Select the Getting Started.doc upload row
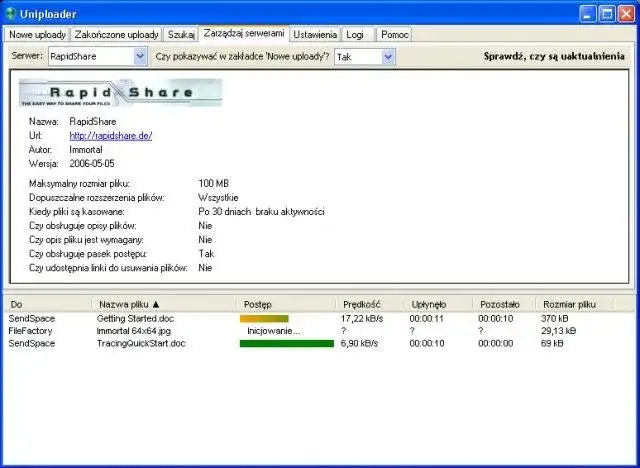Screen dimensions: 640x468 click(x=320, y=319)
